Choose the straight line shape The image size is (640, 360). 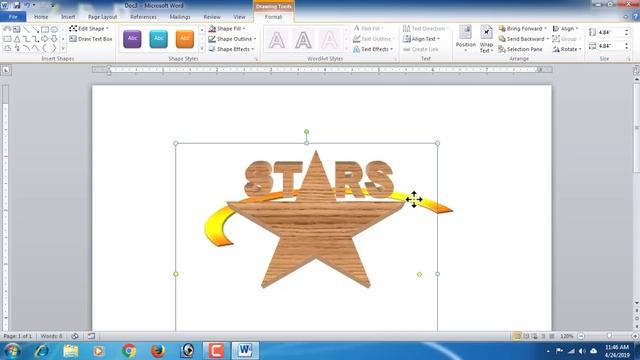26,29
